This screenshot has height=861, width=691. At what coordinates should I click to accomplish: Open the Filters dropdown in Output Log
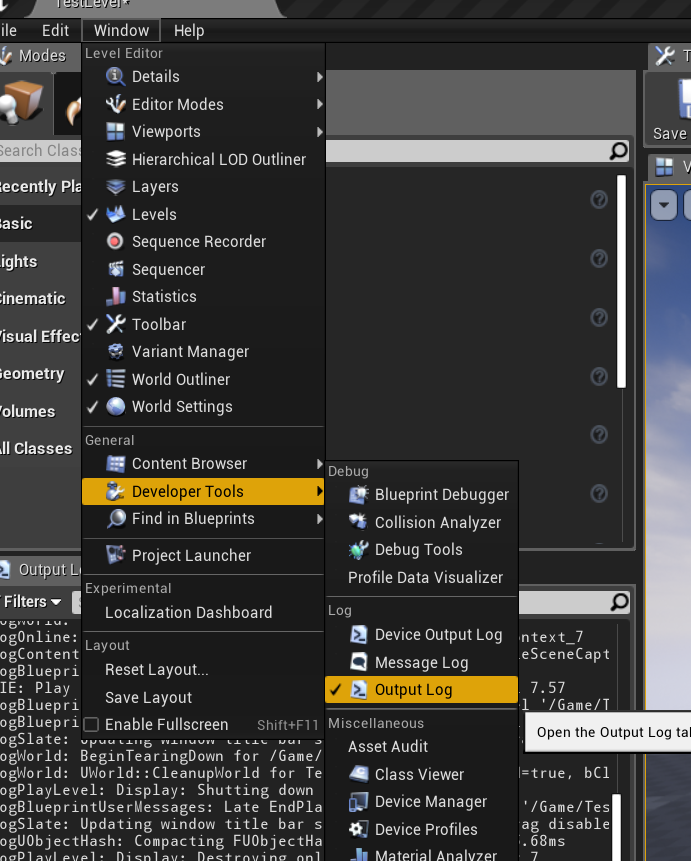pyautogui.click(x=32, y=602)
